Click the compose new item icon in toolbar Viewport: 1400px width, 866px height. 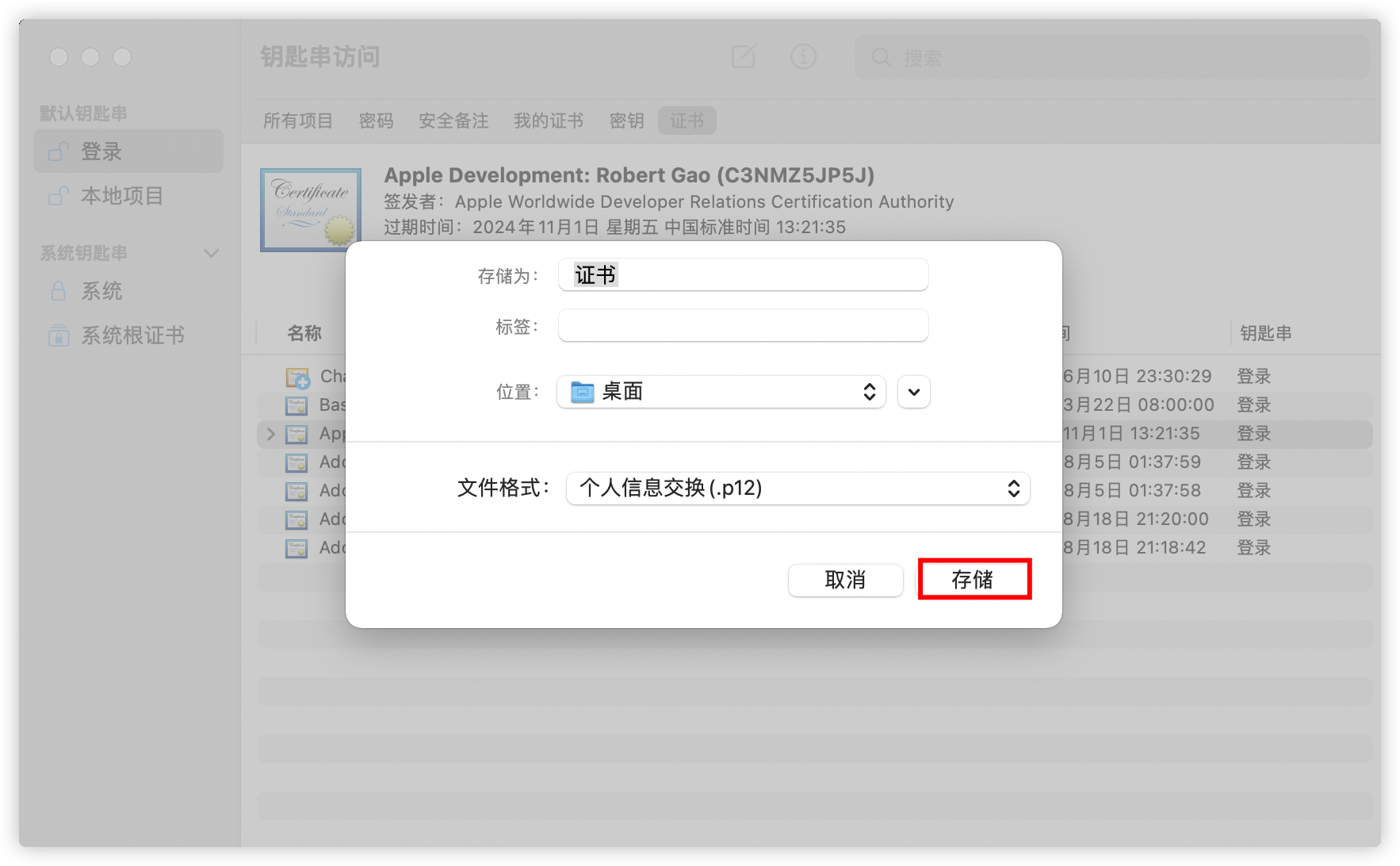click(x=744, y=56)
